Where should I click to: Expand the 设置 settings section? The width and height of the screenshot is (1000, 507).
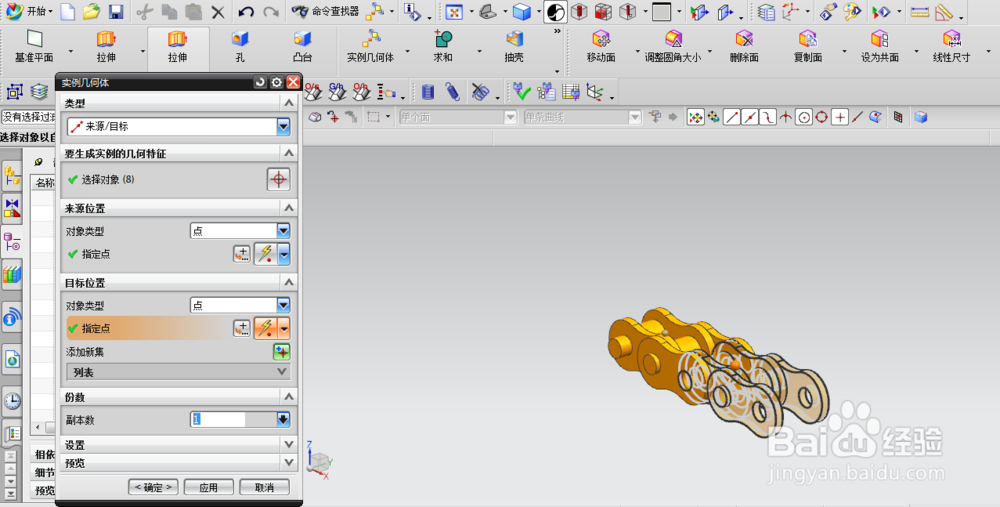[179, 445]
